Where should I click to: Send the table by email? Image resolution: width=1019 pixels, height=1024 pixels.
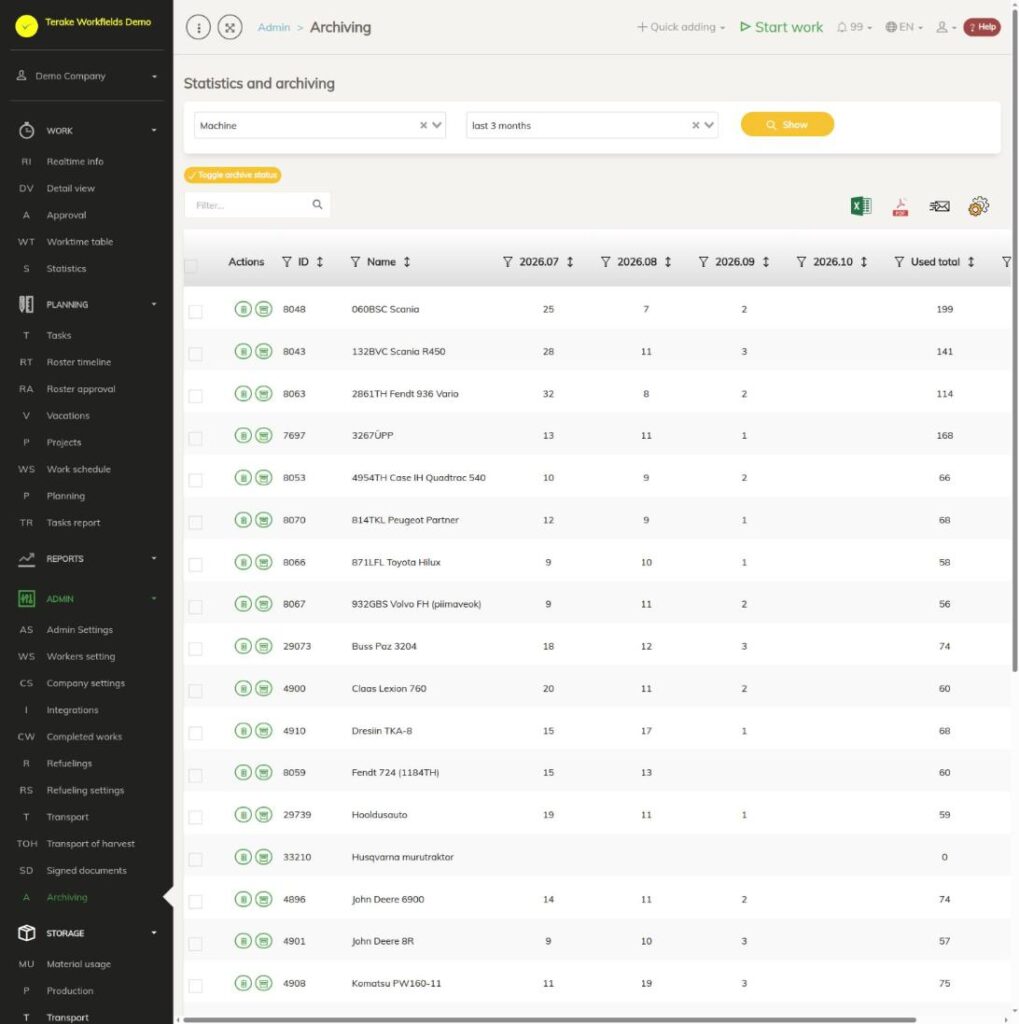coord(939,206)
